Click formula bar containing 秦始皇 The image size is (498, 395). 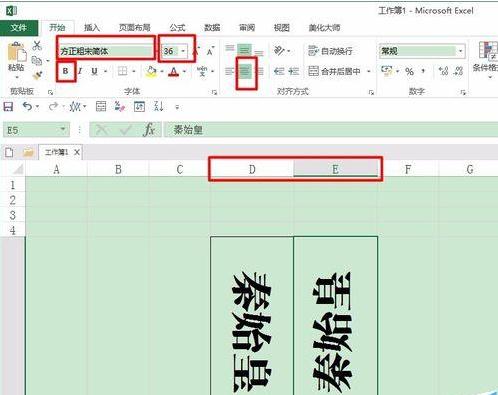pos(330,130)
